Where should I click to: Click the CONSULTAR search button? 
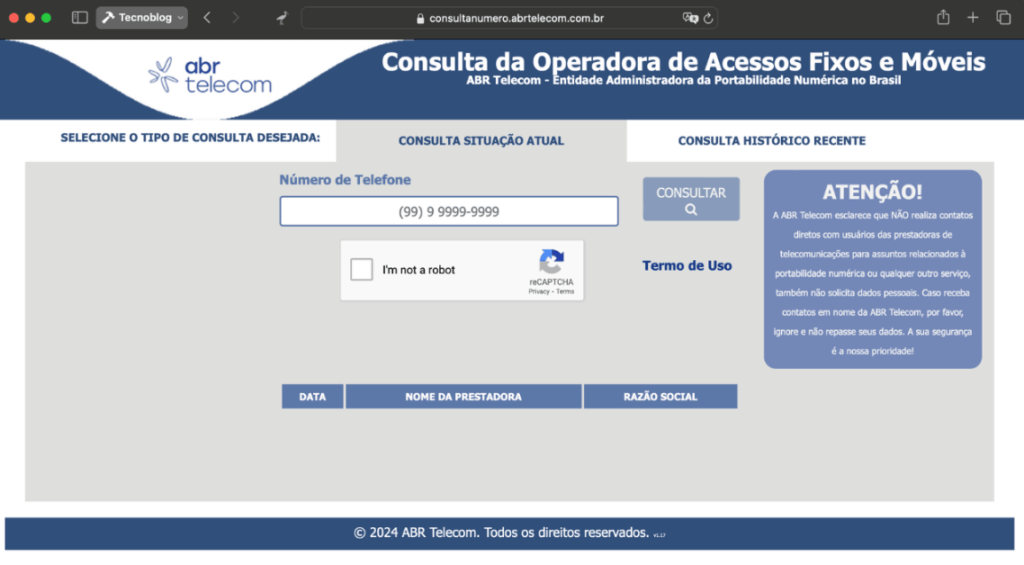pyautogui.click(x=691, y=199)
